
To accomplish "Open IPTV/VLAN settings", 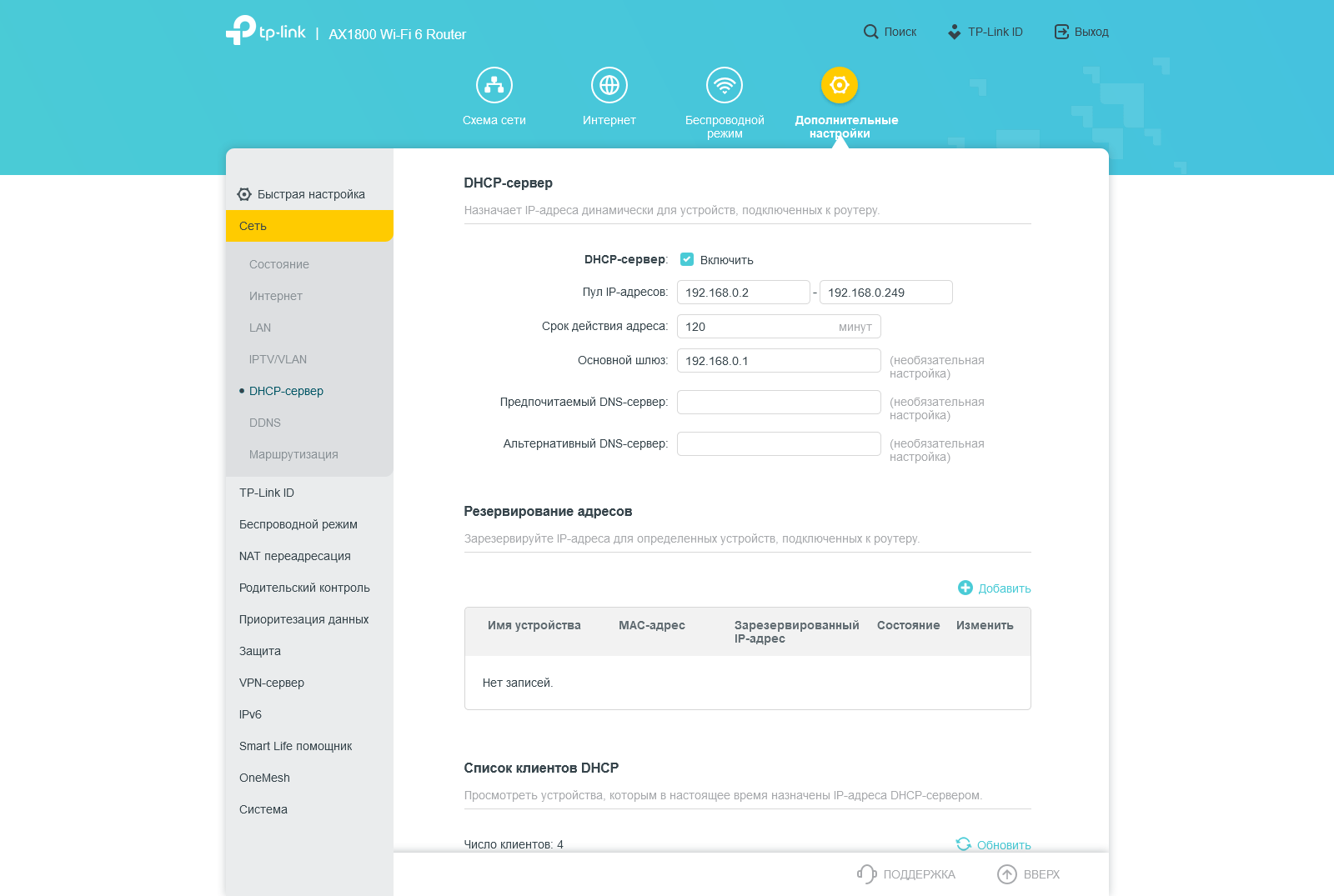I will point(278,359).
